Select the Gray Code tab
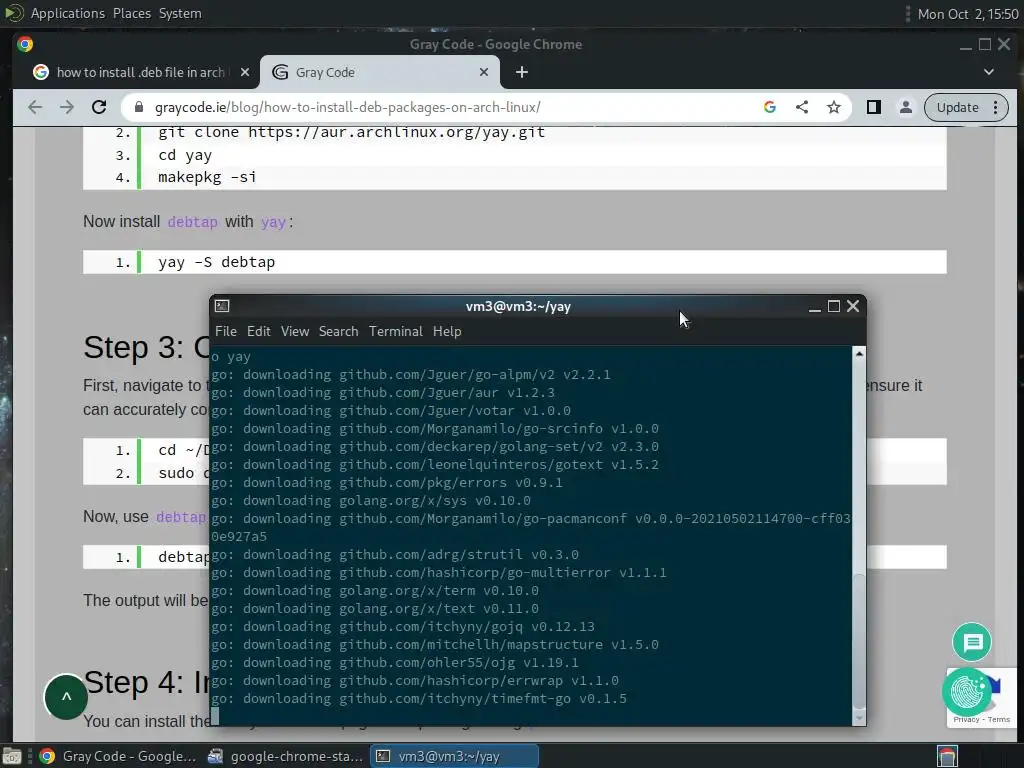Screen dimensions: 1024x768 click(x=380, y=72)
